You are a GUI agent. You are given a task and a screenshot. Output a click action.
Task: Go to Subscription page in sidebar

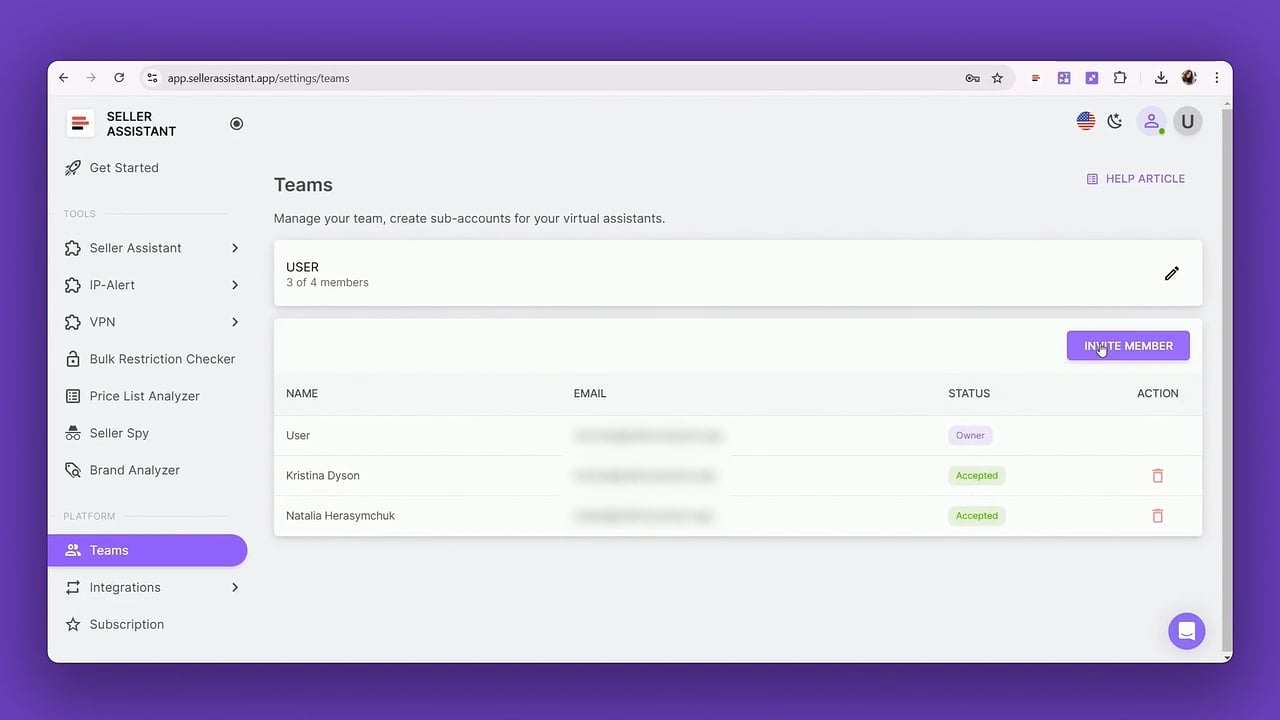pyautogui.click(x=126, y=624)
